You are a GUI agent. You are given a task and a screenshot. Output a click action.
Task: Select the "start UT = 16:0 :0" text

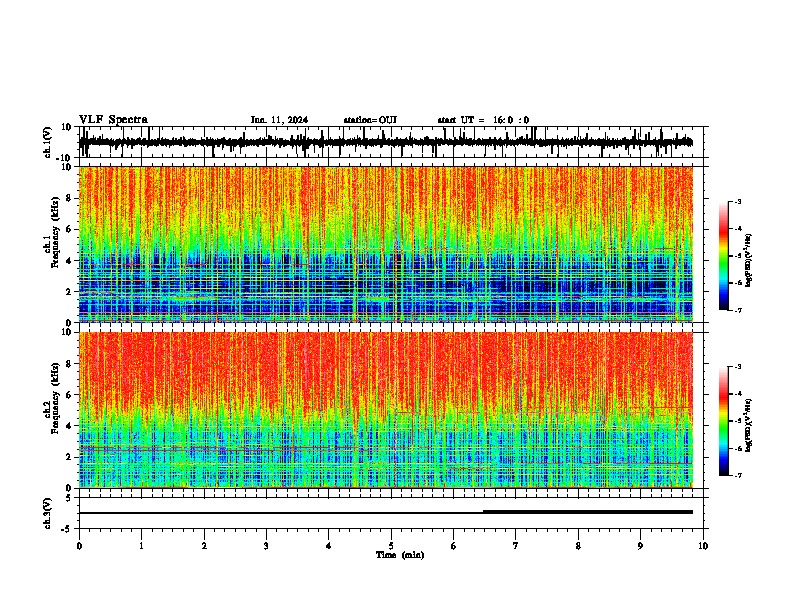(x=483, y=120)
